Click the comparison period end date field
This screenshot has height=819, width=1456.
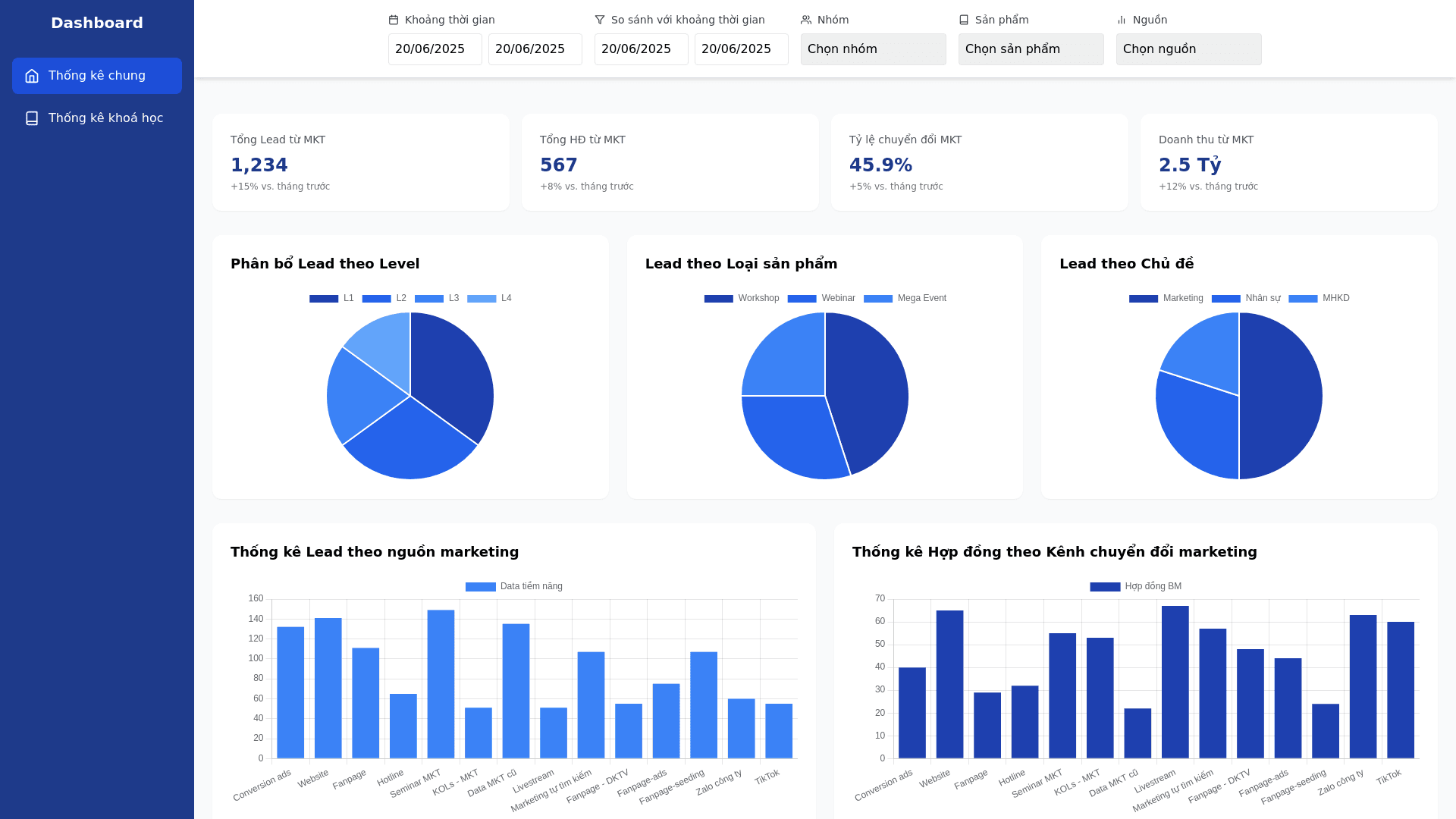[741, 49]
